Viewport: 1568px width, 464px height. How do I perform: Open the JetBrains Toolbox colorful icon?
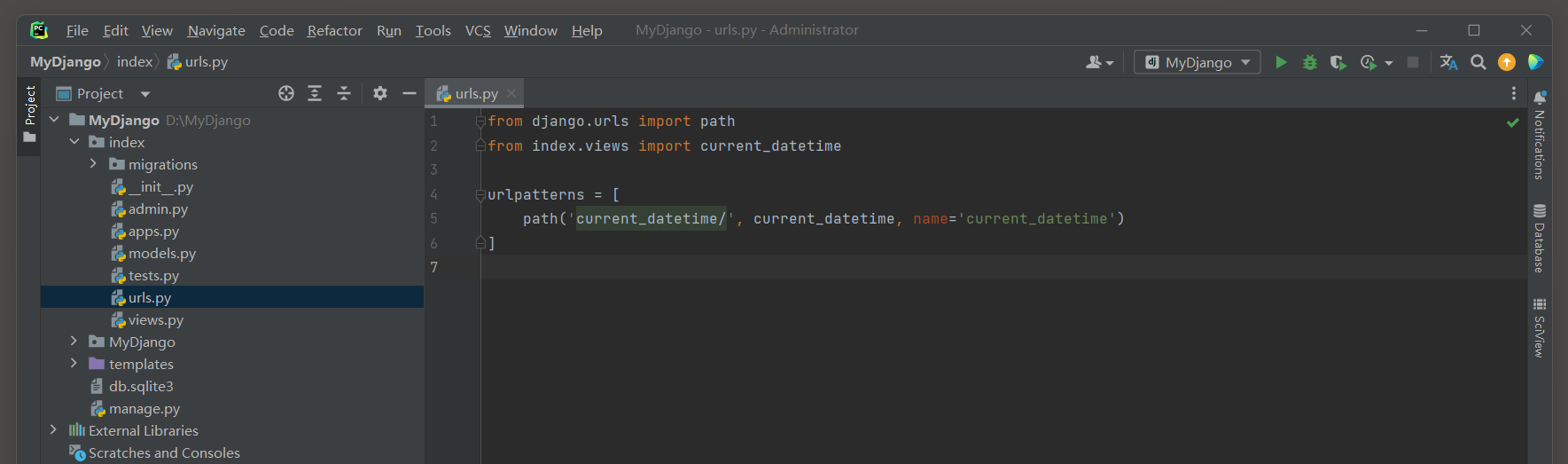[x=1535, y=62]
